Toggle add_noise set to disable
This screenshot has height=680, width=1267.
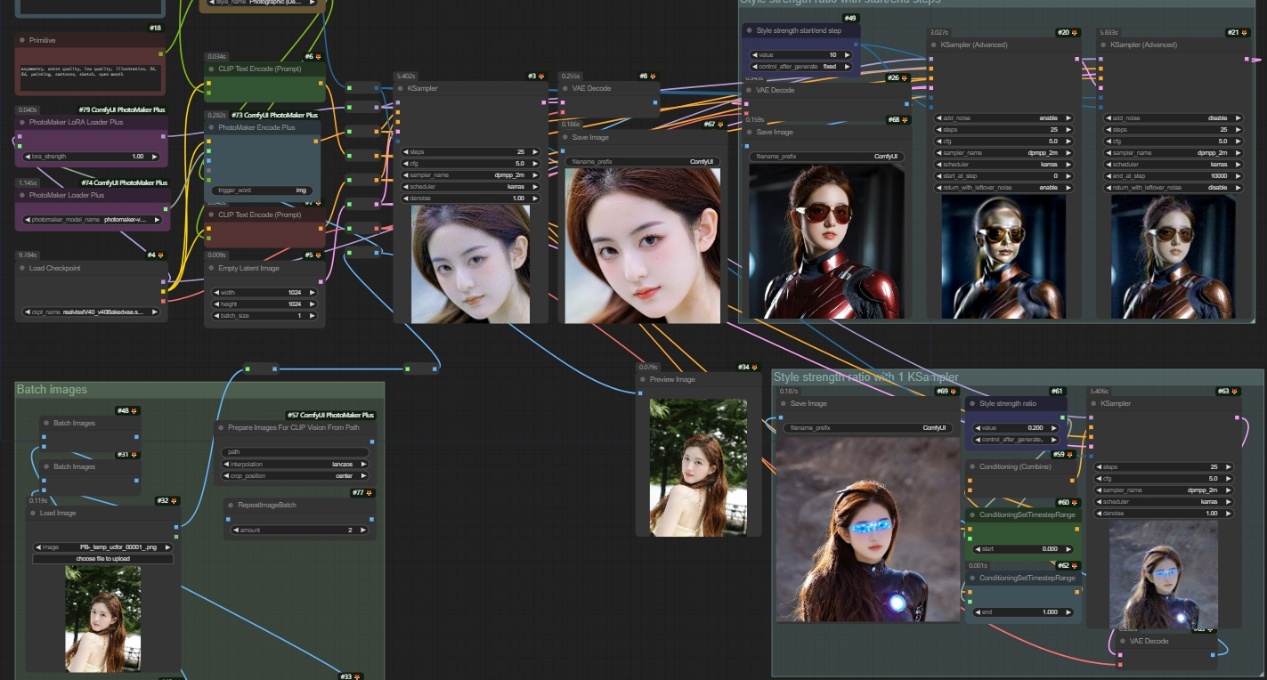(1173, 118)
